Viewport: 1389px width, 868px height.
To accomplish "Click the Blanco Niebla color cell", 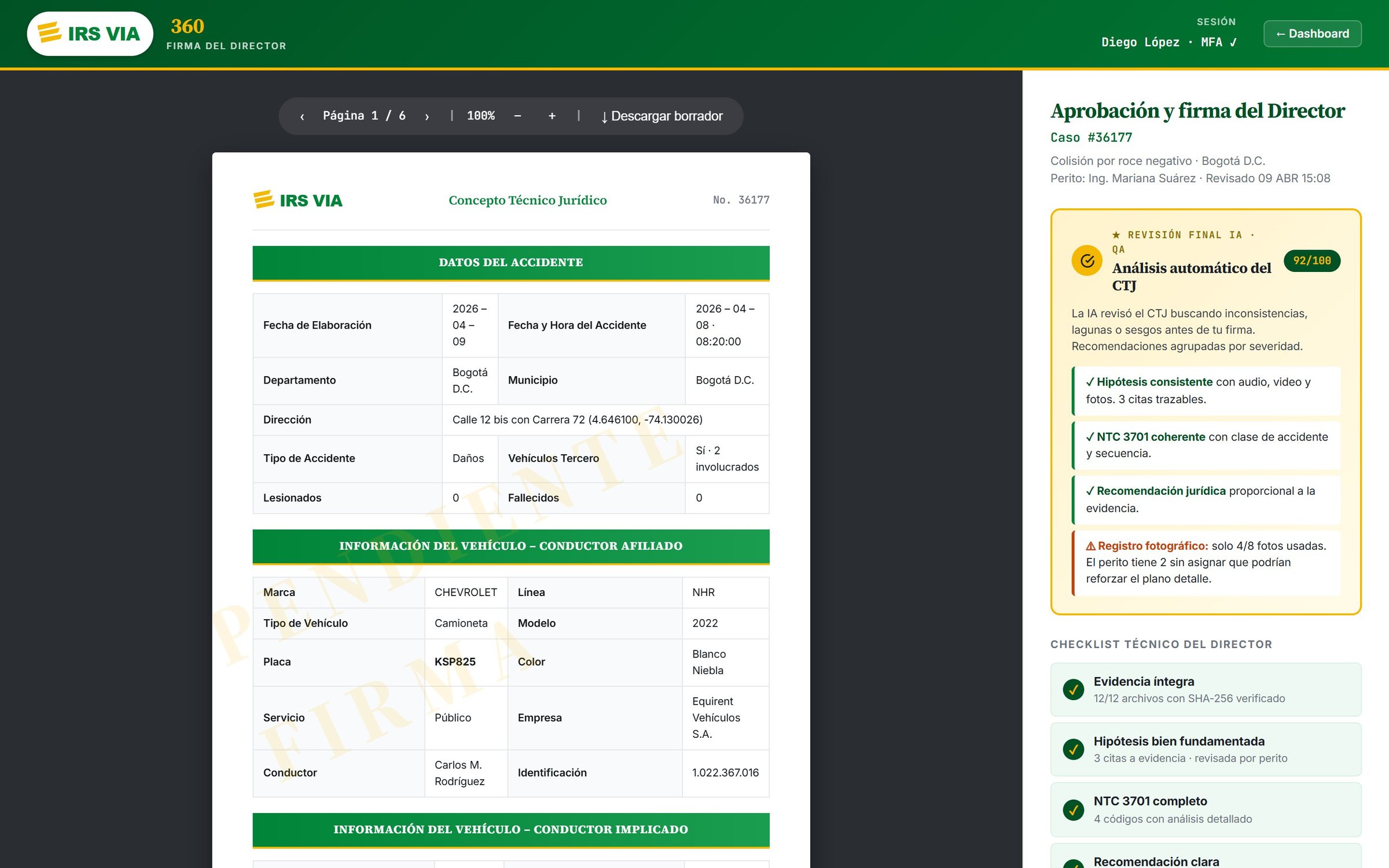I will click(725, 662).
